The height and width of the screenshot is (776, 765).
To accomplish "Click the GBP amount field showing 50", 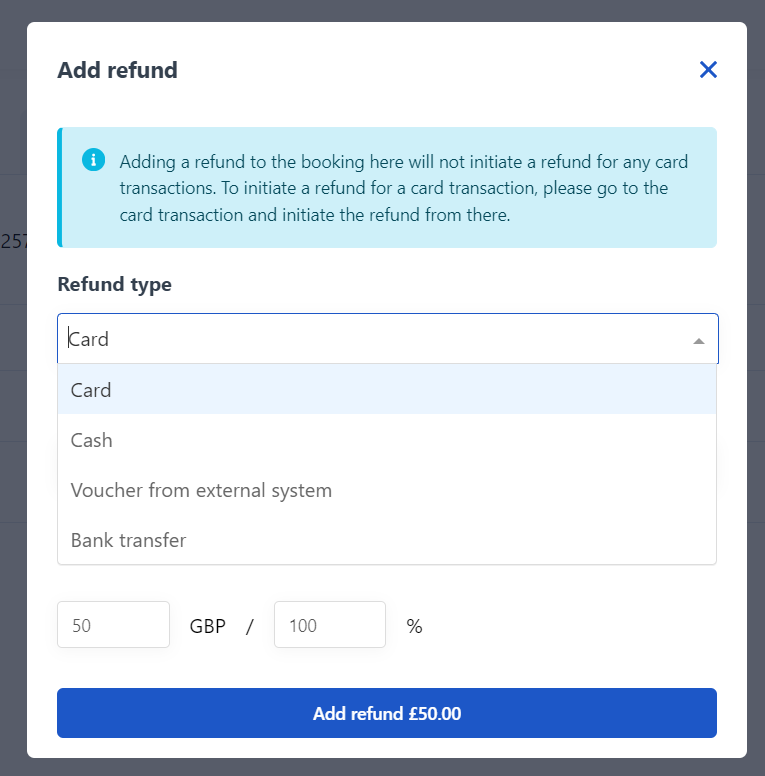I will [113, 625].
